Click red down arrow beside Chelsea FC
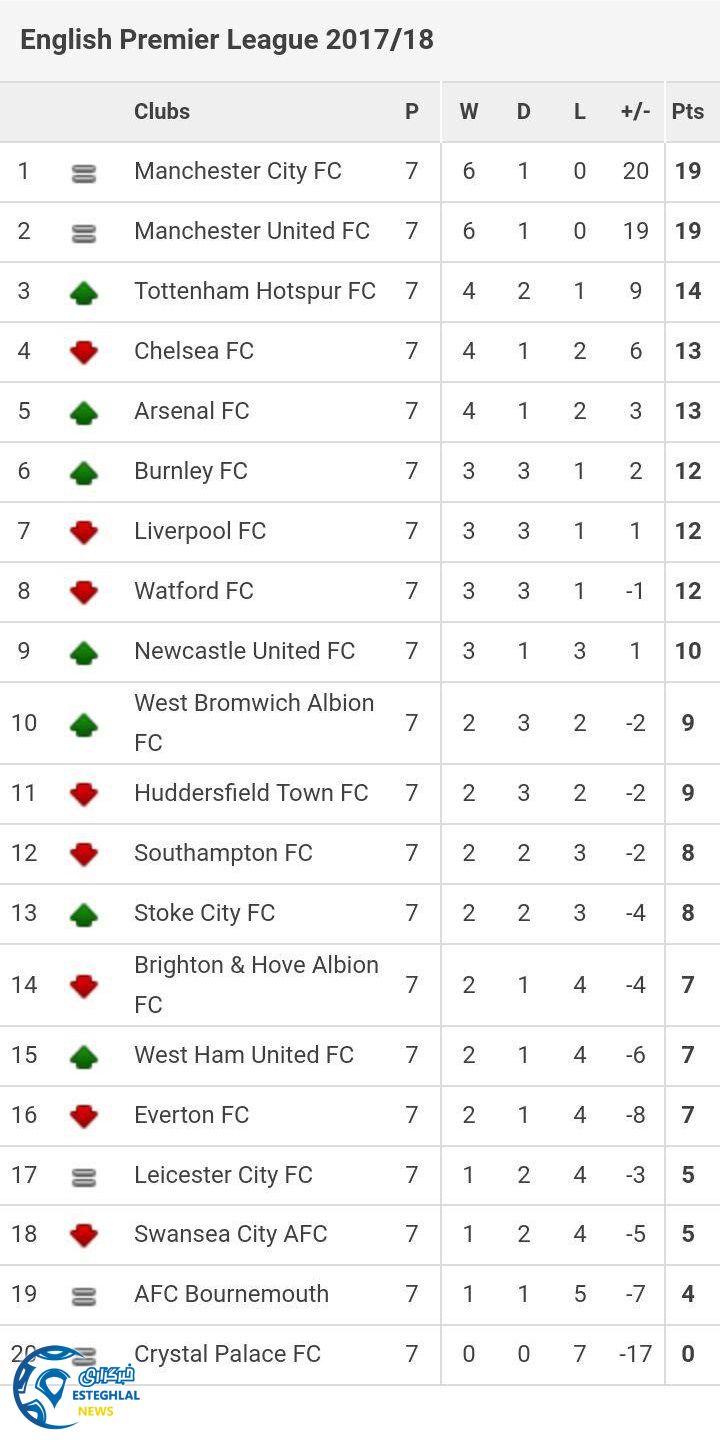This screenshot has height=1451, width=720. coord(84,352)
